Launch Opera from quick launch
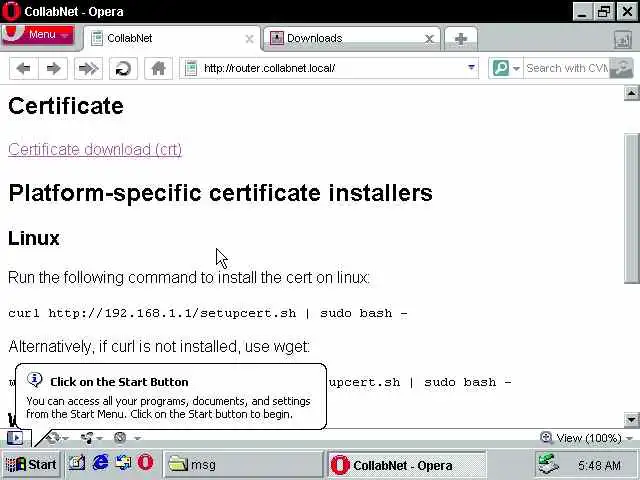Viewport: 640px width, 480px height. tap(145, 463)
